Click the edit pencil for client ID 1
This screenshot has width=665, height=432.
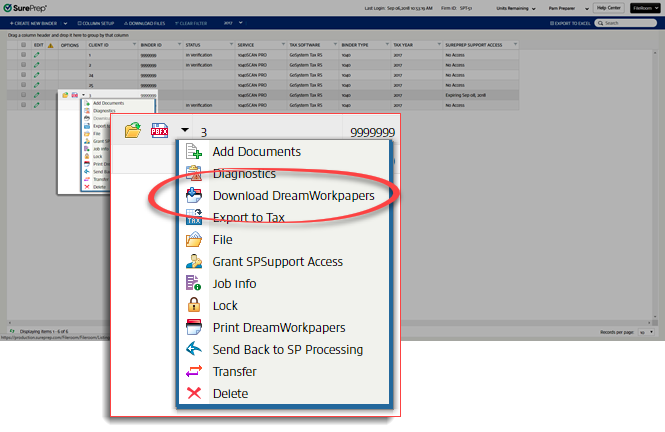coord(36,55)
